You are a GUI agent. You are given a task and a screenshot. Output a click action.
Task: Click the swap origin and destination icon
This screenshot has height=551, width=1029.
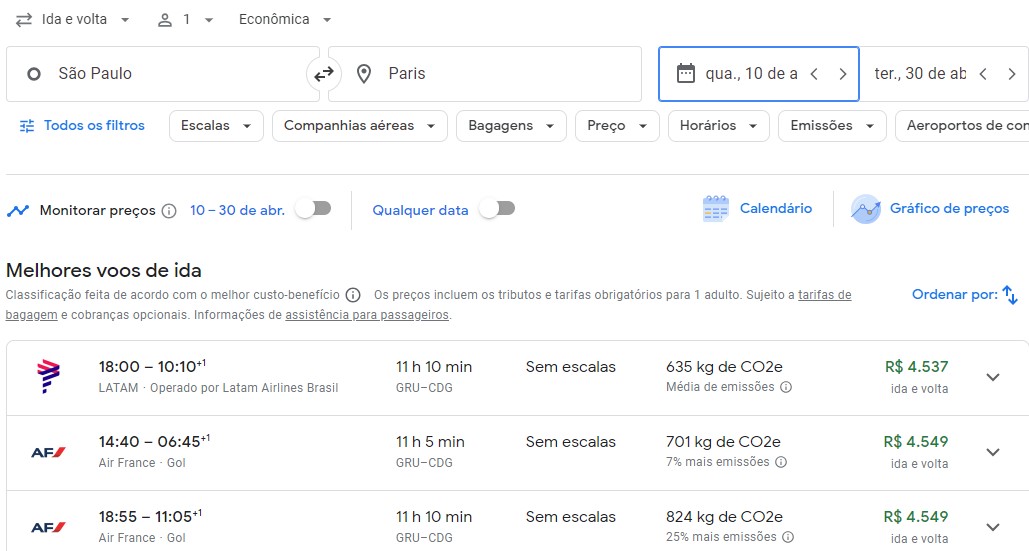[324, 74]
